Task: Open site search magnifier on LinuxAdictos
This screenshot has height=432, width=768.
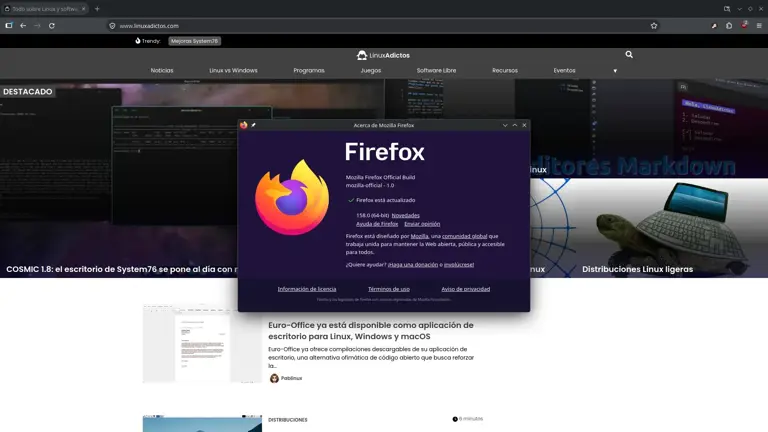Action: (x=629, y=54)
